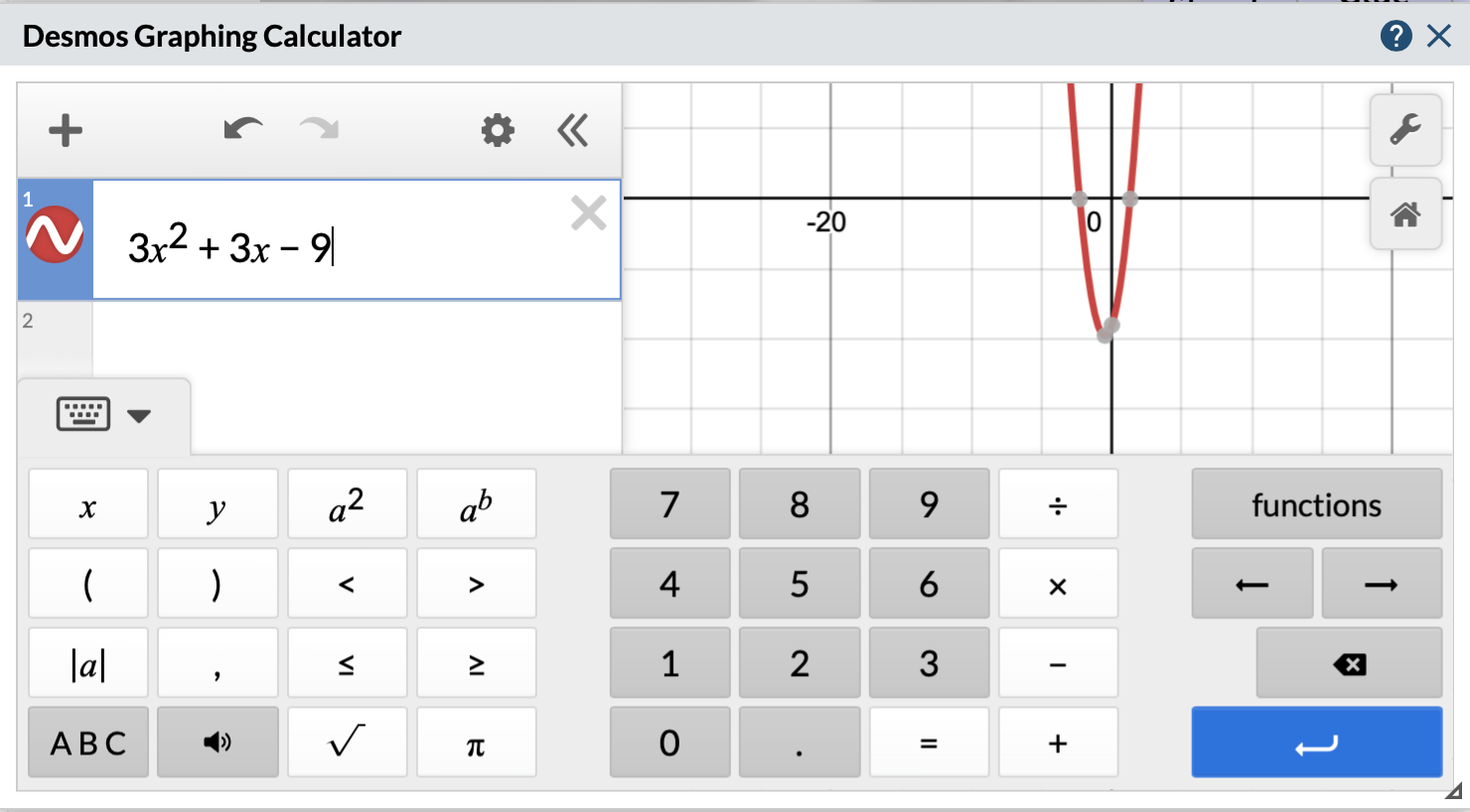
Task: Tap the 7 key
Action: [670, 504]
